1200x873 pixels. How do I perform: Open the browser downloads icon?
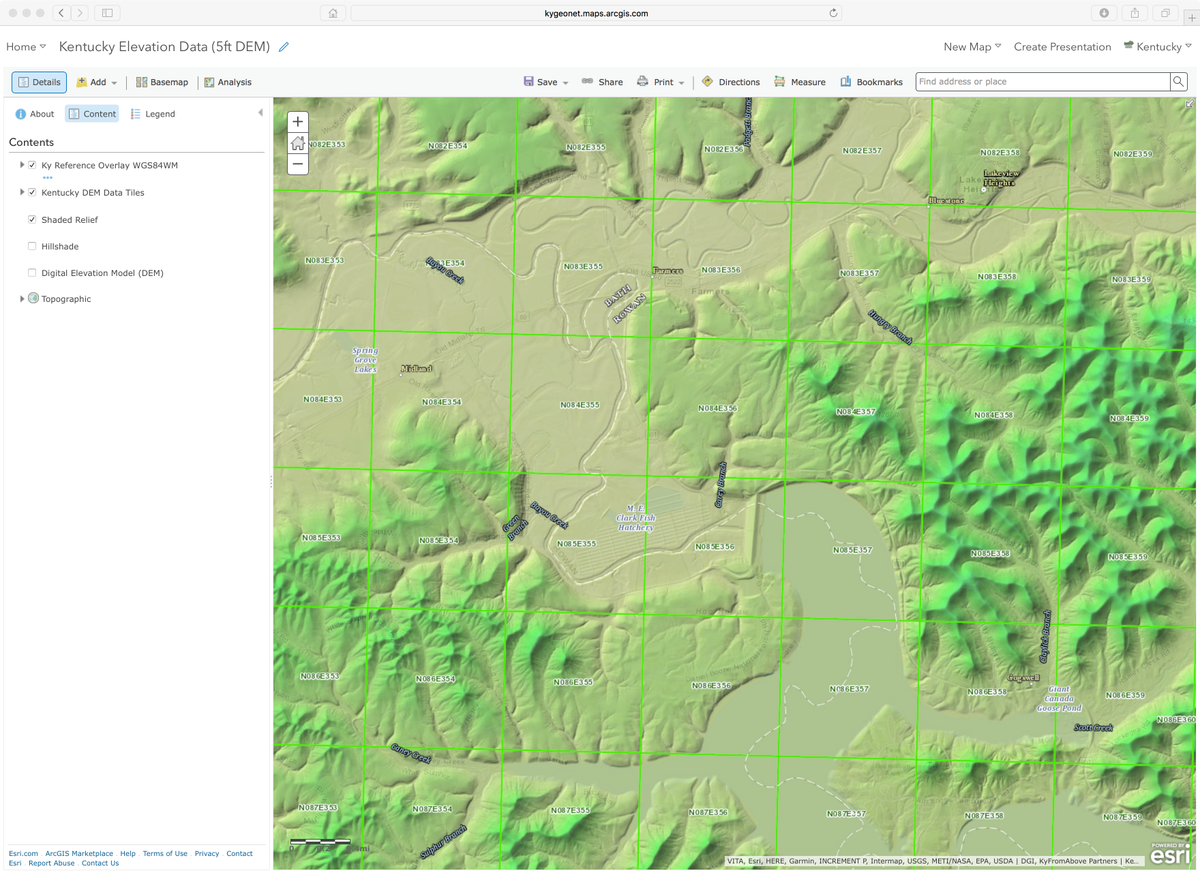click(1104, 13)
